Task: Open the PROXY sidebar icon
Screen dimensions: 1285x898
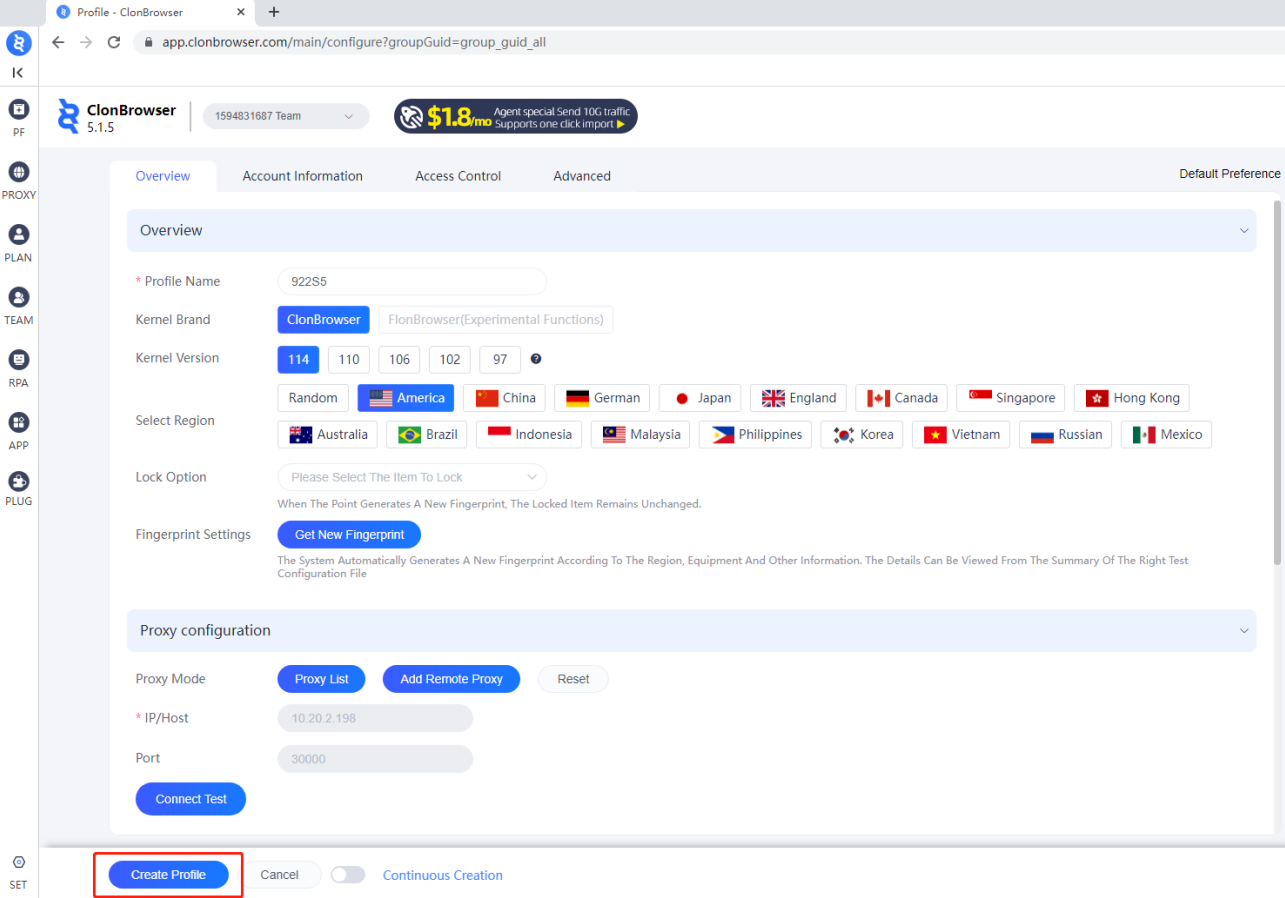Action: click(x=18, y=172)
